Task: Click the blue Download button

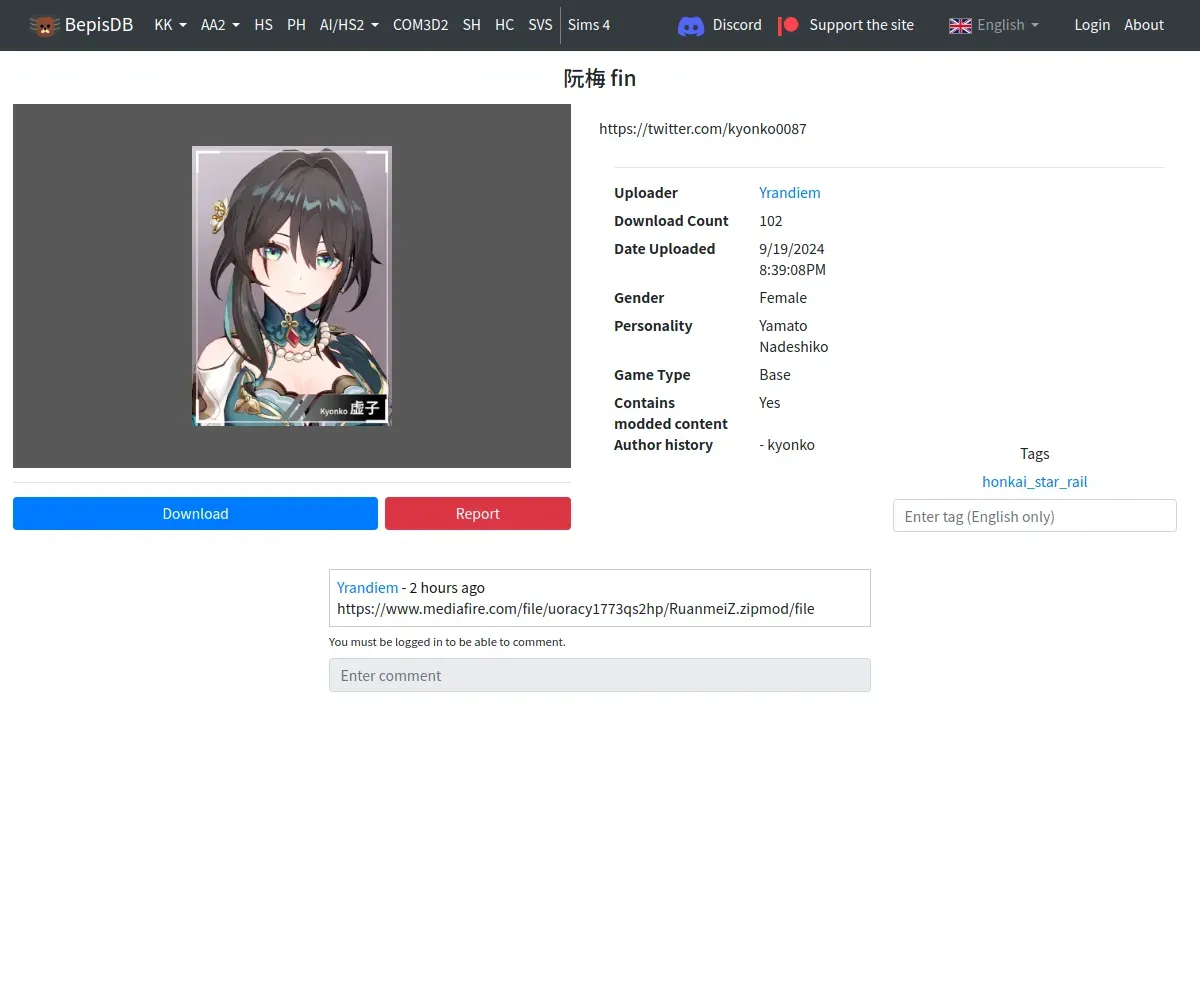Action: (x=195, y=513)
